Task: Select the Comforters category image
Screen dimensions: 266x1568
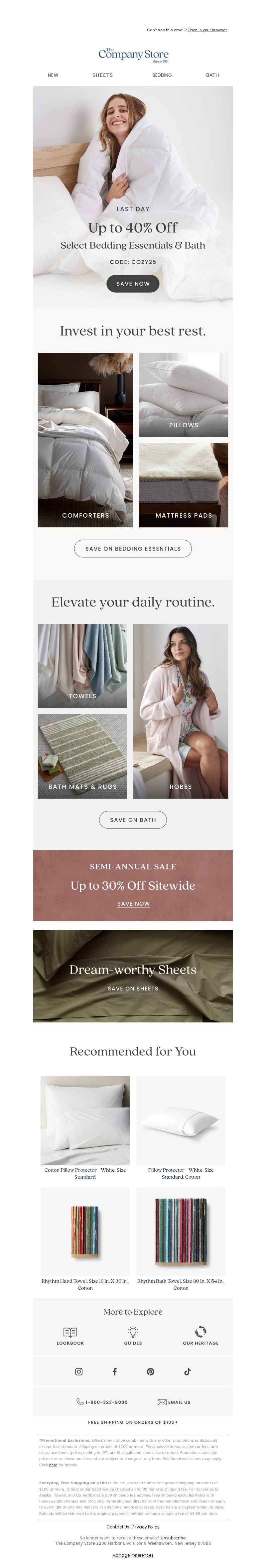Action: pos(85,440)
